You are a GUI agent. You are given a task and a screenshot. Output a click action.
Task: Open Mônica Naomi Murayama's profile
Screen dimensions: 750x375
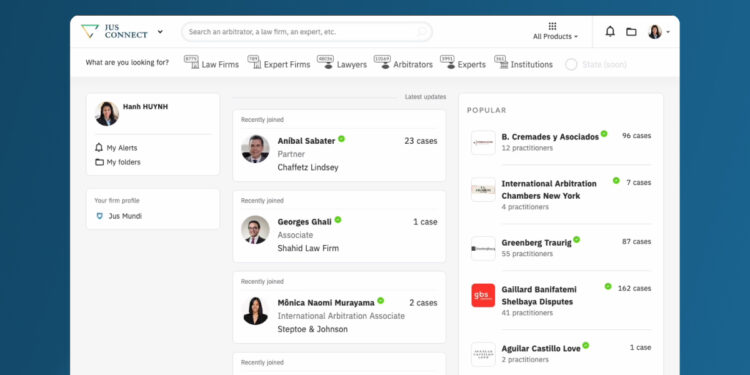point(326,303)
